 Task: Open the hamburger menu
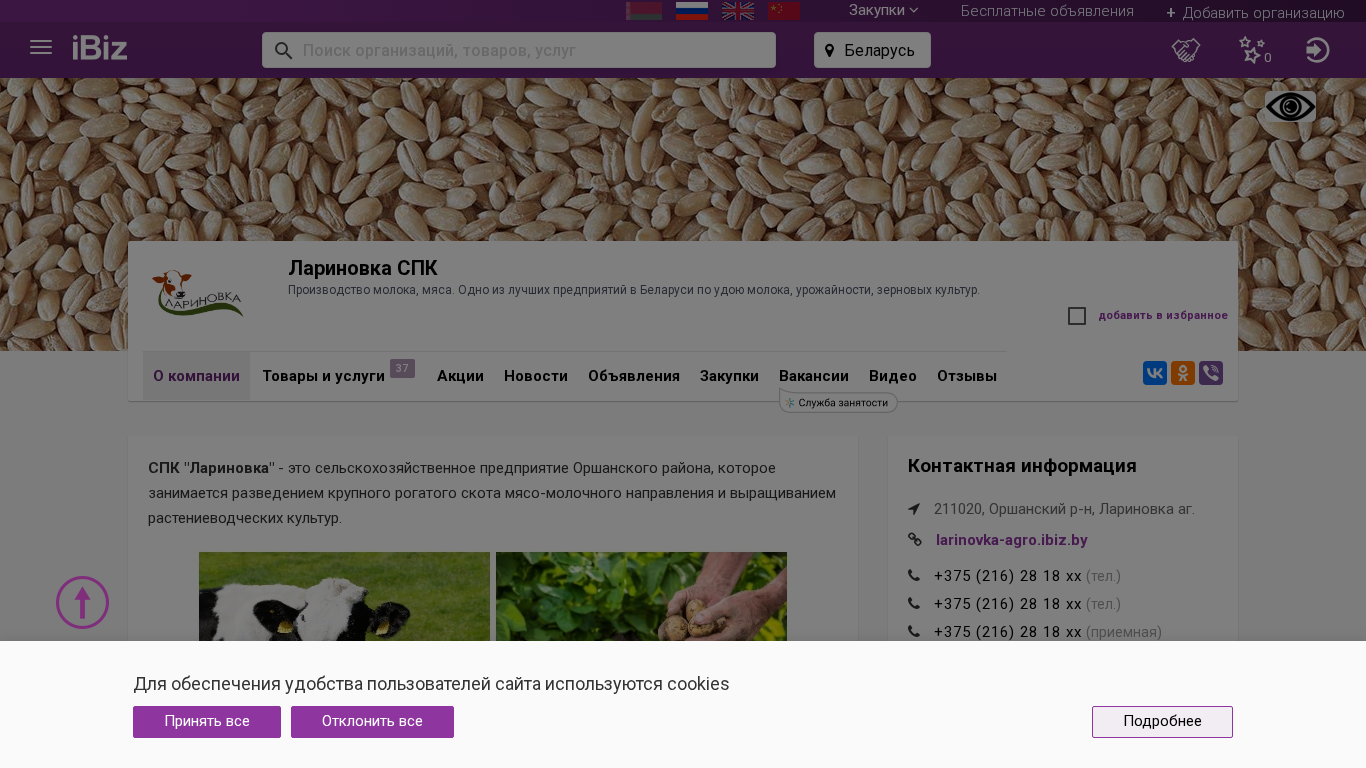click(x=41, y=48)
